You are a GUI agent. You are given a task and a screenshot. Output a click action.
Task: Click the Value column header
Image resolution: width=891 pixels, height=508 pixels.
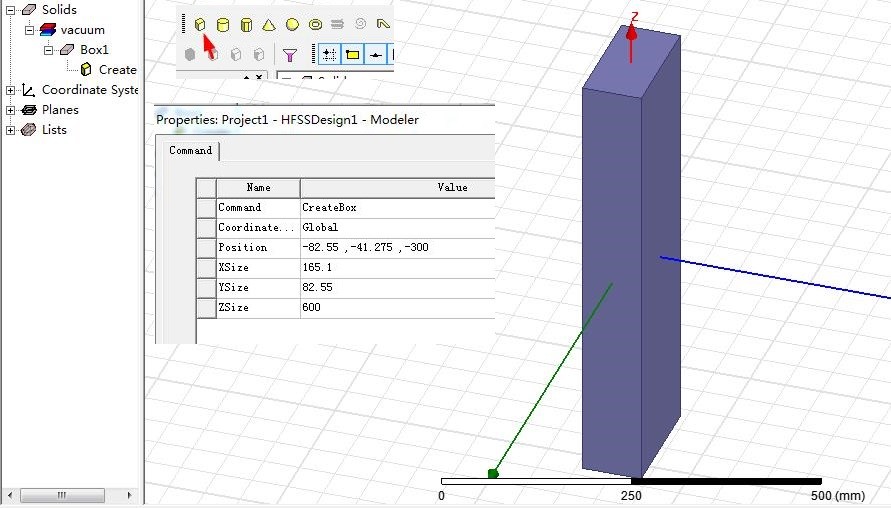pos(398,188)
